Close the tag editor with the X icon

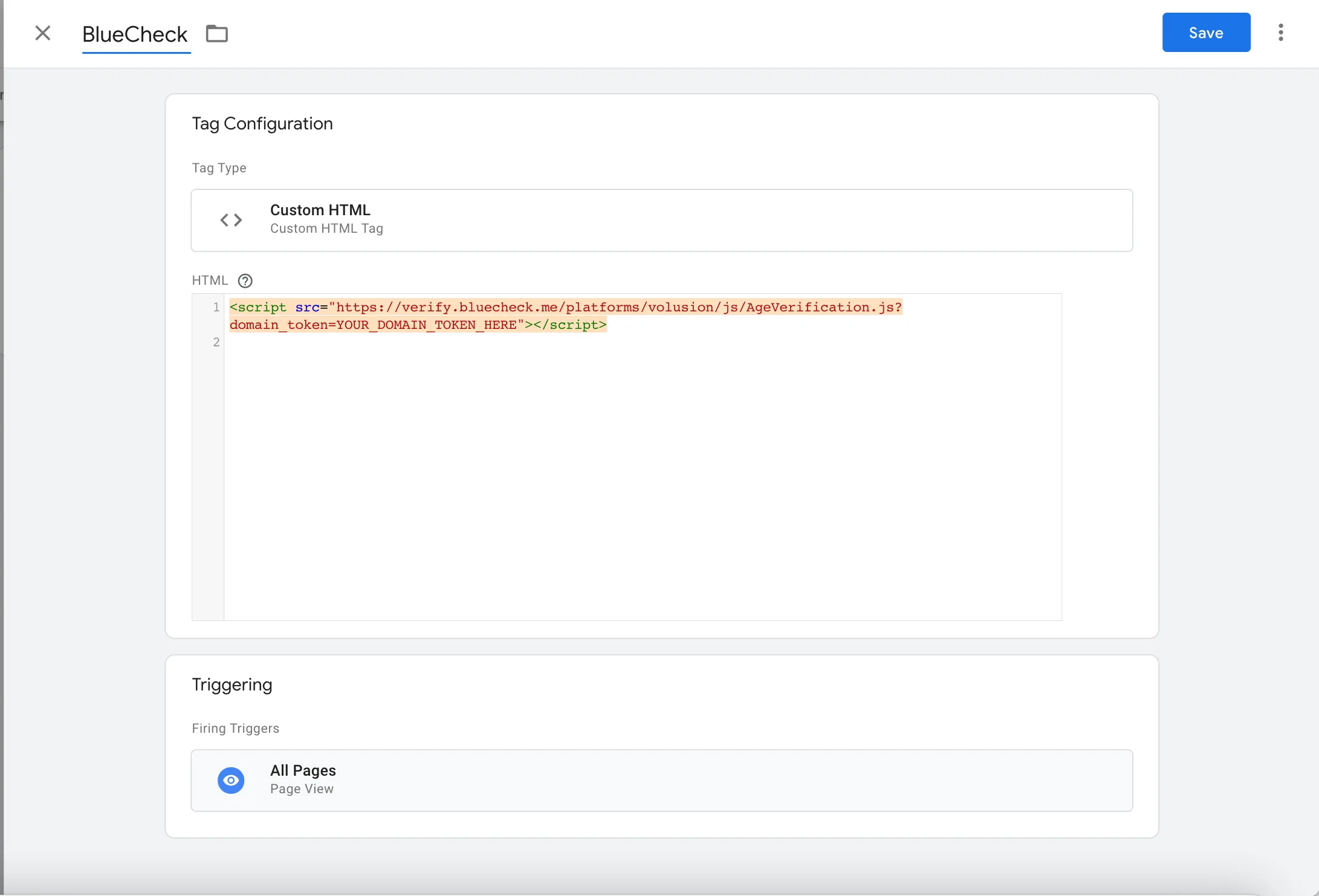point(43,33)
